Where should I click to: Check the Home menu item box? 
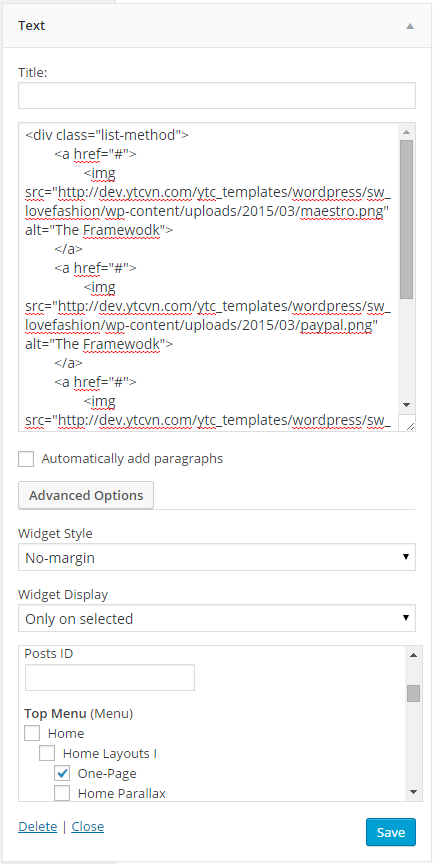click(32, 733)
